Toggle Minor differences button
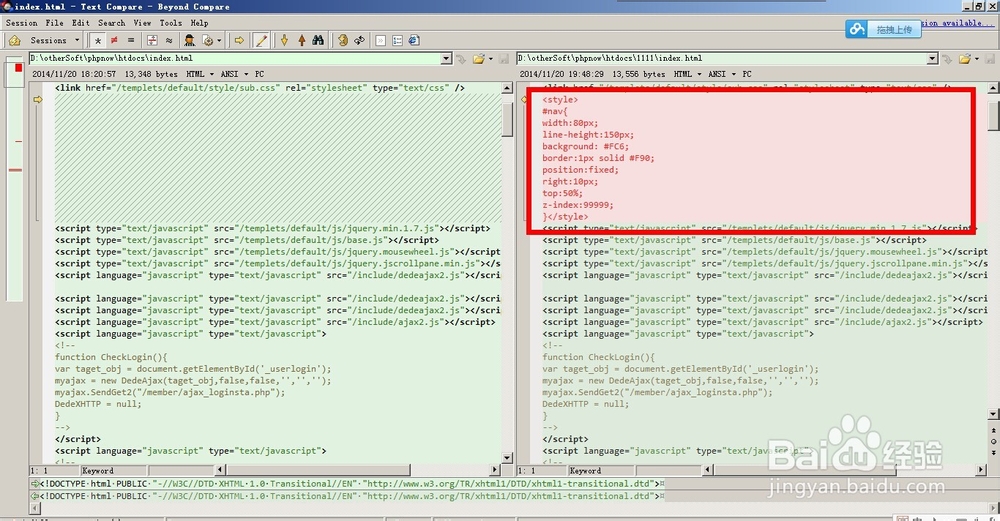Image resolution: width=1000 pixels, height=521 pixels. [x=169, y=40]
